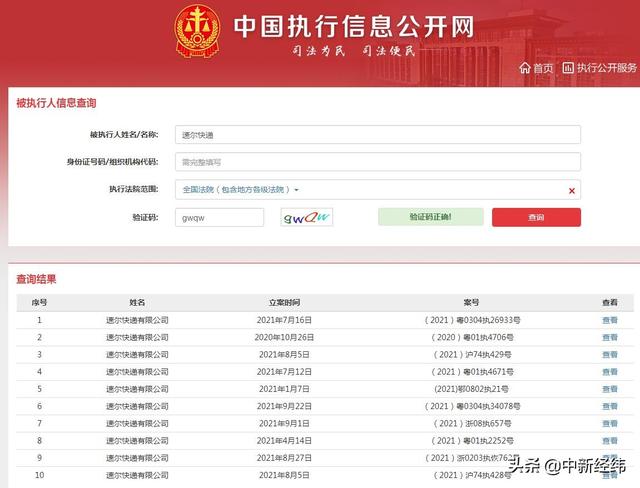Click 查看 link for row 7
The height and width of the screenshot is (488, 640).
click(x=610, y=424)
